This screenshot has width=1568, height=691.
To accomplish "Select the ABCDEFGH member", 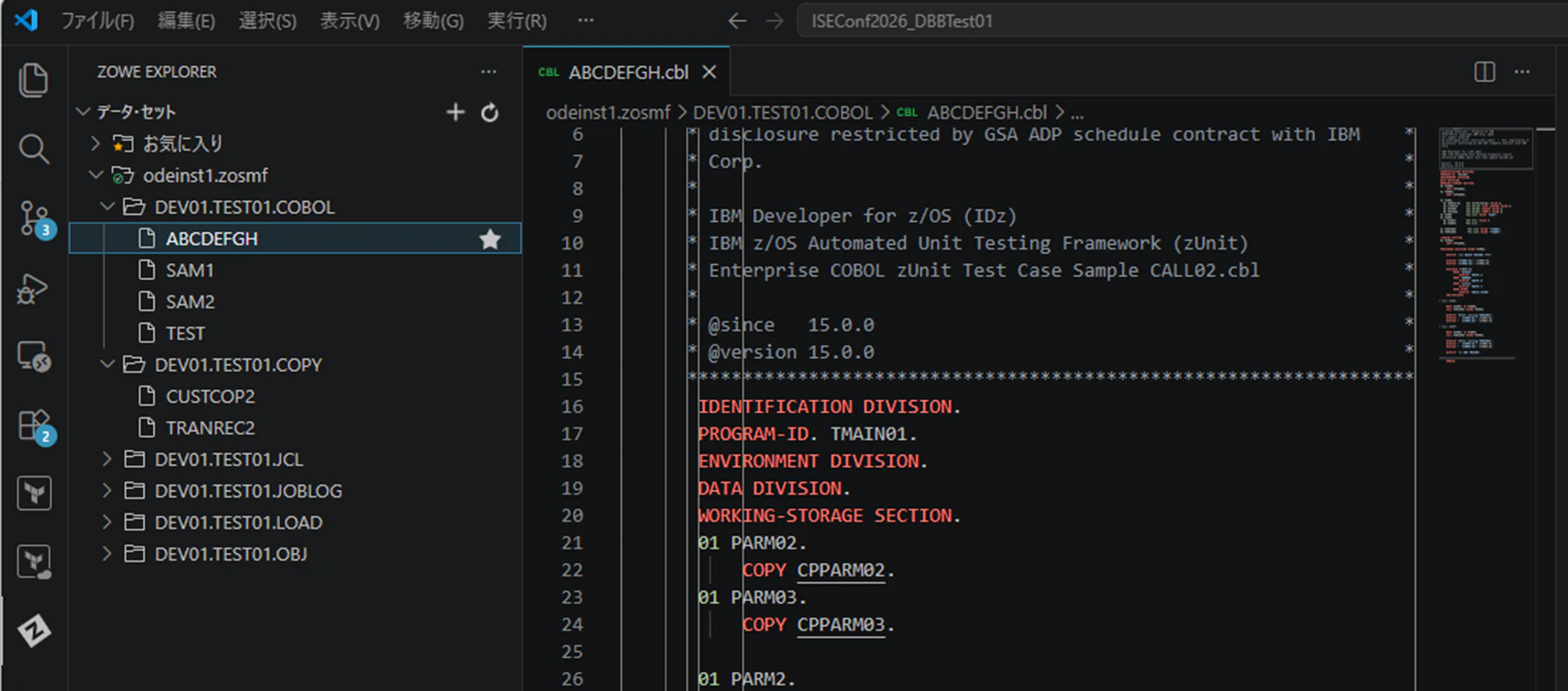I will pyautogui.click(x=295, y=239).
